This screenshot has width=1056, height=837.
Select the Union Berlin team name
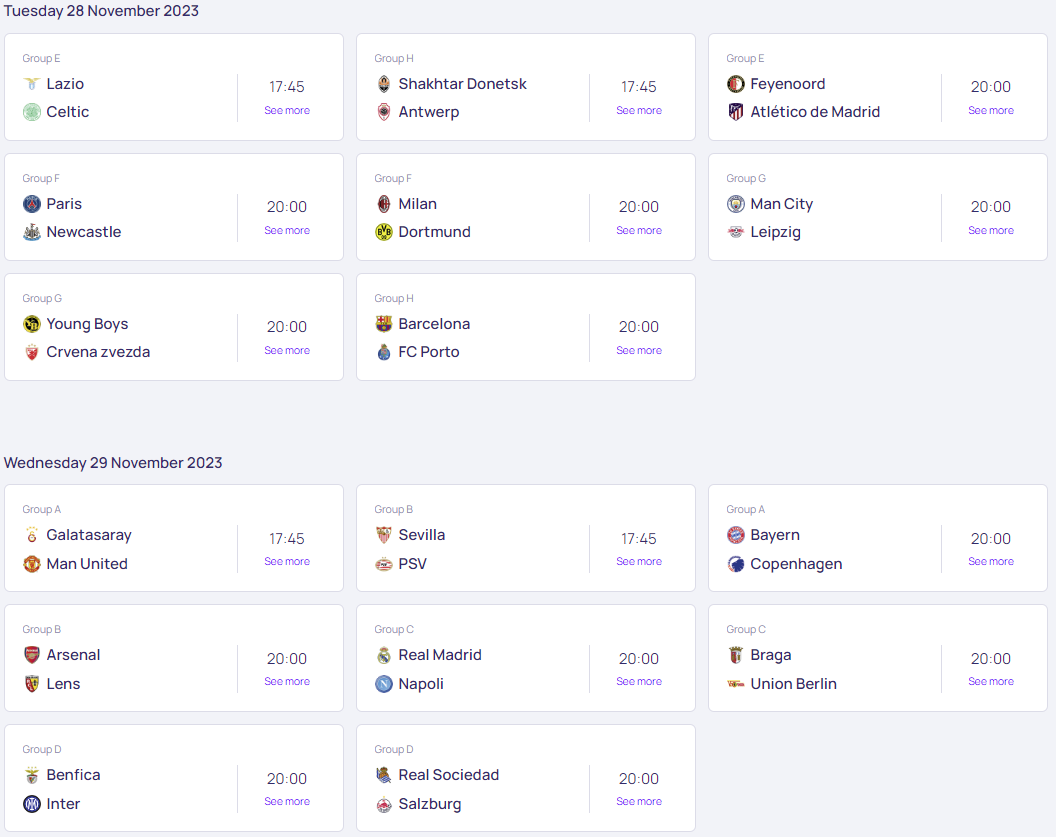(x=794, y=684)
